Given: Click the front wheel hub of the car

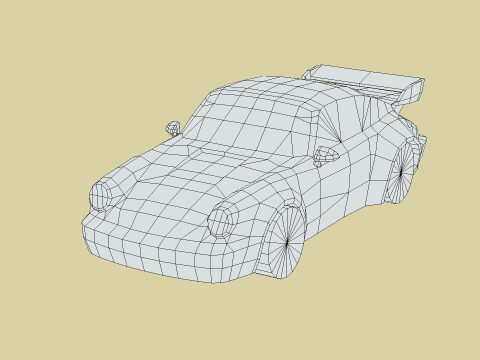Looking at the screenshot, I should (287, 242).
